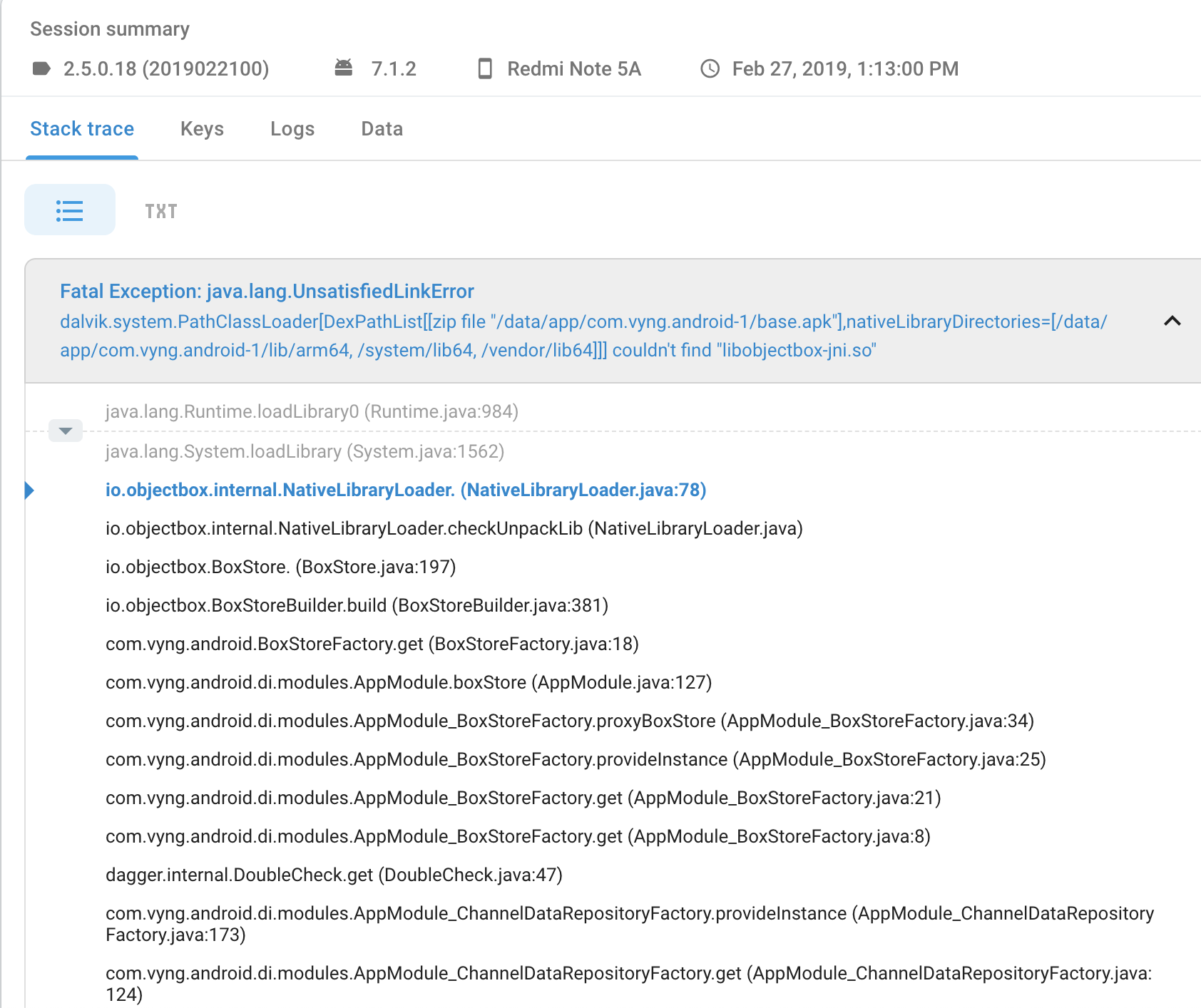Viewport: 1201px width, 1008px height.
Task: Select NativeLibraryLoader.java:78 frame
Action: click(x=406, y=490)
